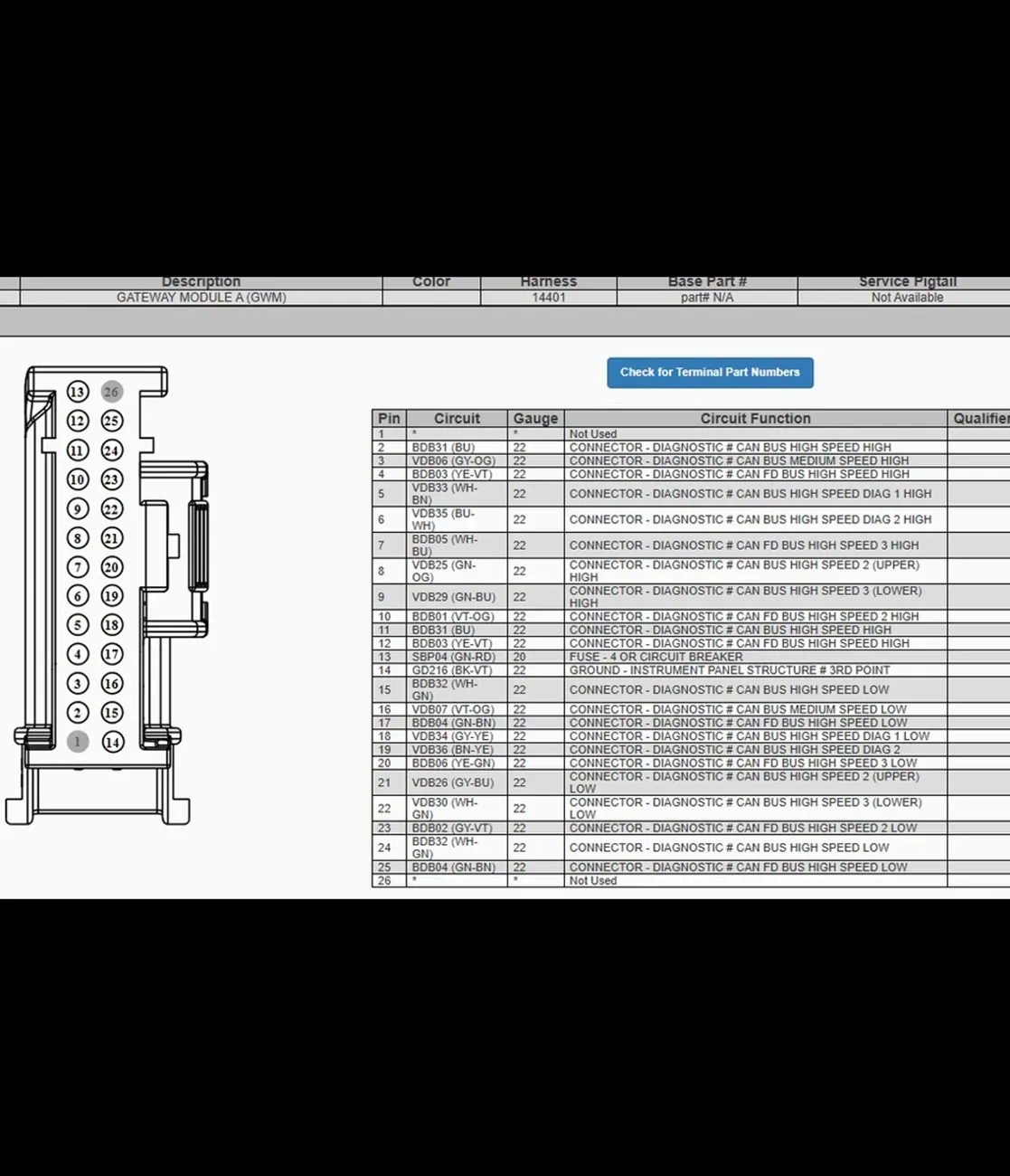Screen dimensions: 1010x1176
Task: Click circuit VDB26 (GY-BU) cell
Action: pyautogui.click(x=457, y=783)
